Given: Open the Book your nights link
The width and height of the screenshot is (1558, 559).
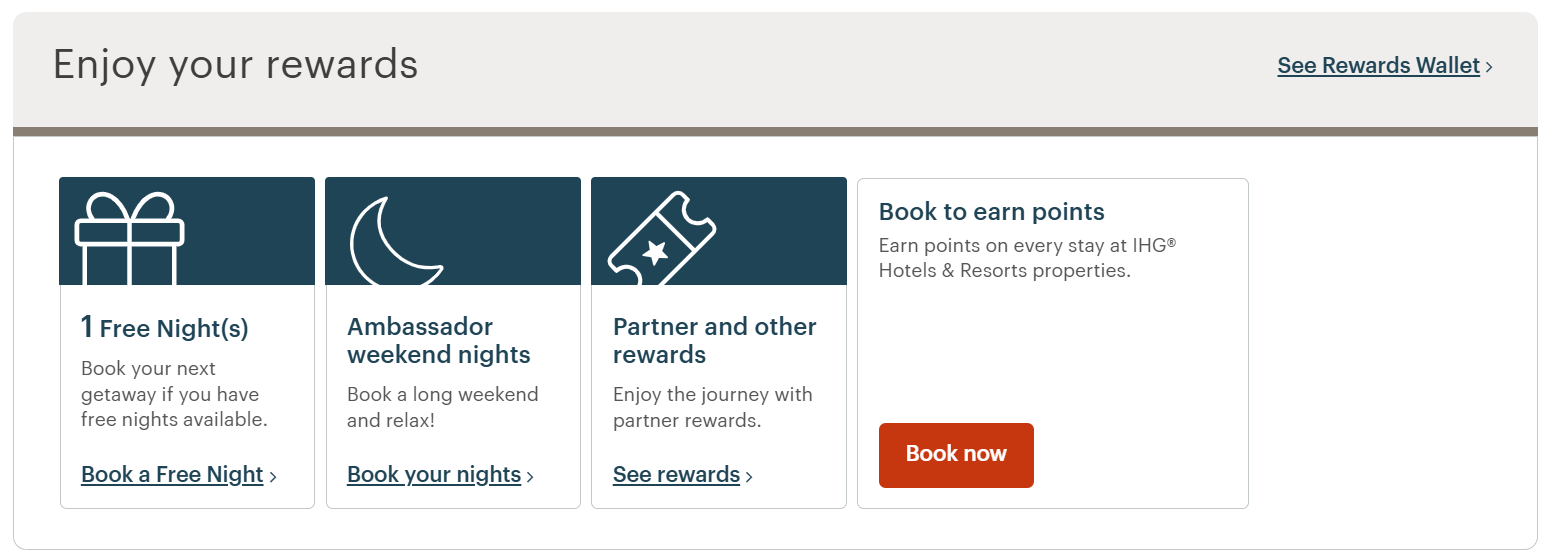Looking at the screenshot, I should coord(434,474).
